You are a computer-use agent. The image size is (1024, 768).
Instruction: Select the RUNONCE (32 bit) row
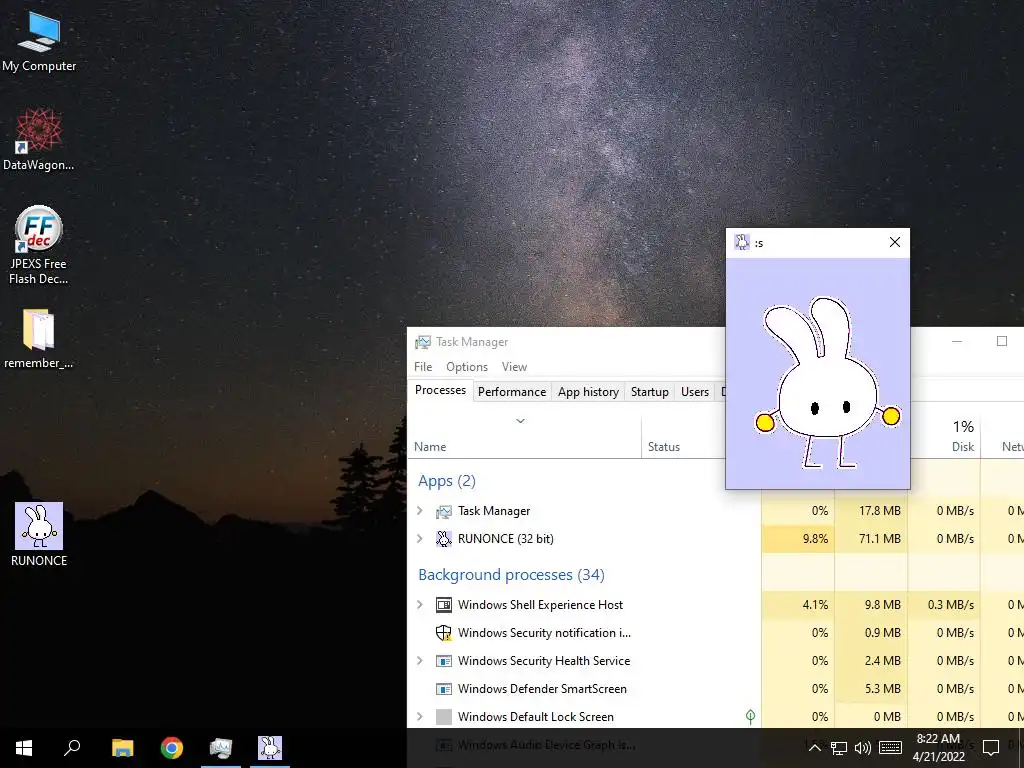tap(715, 539)
